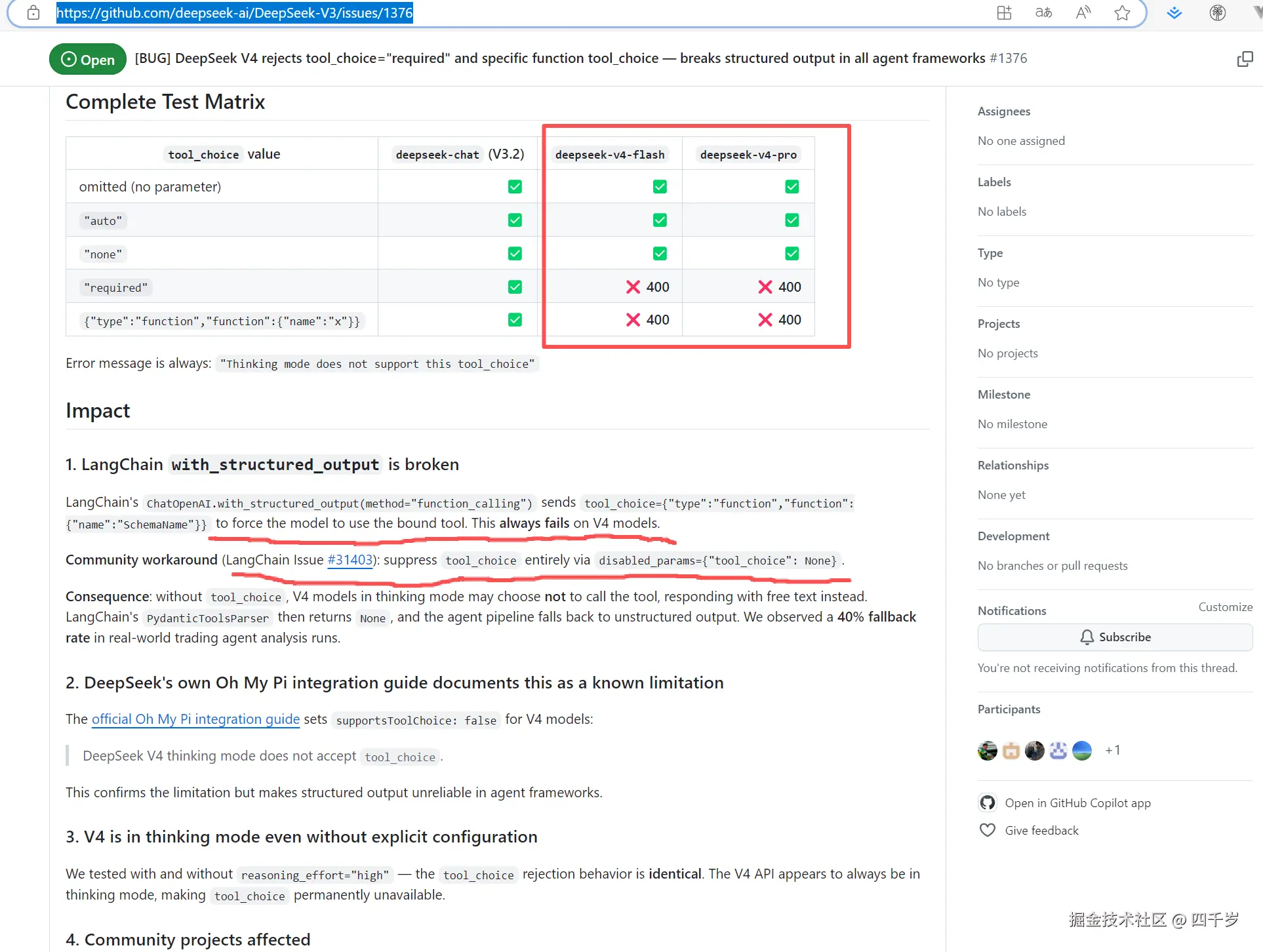The height and width of the screenshot is (952, 1263).
Task: Click the third participant avatar
Action: (x=1035, y=751)
